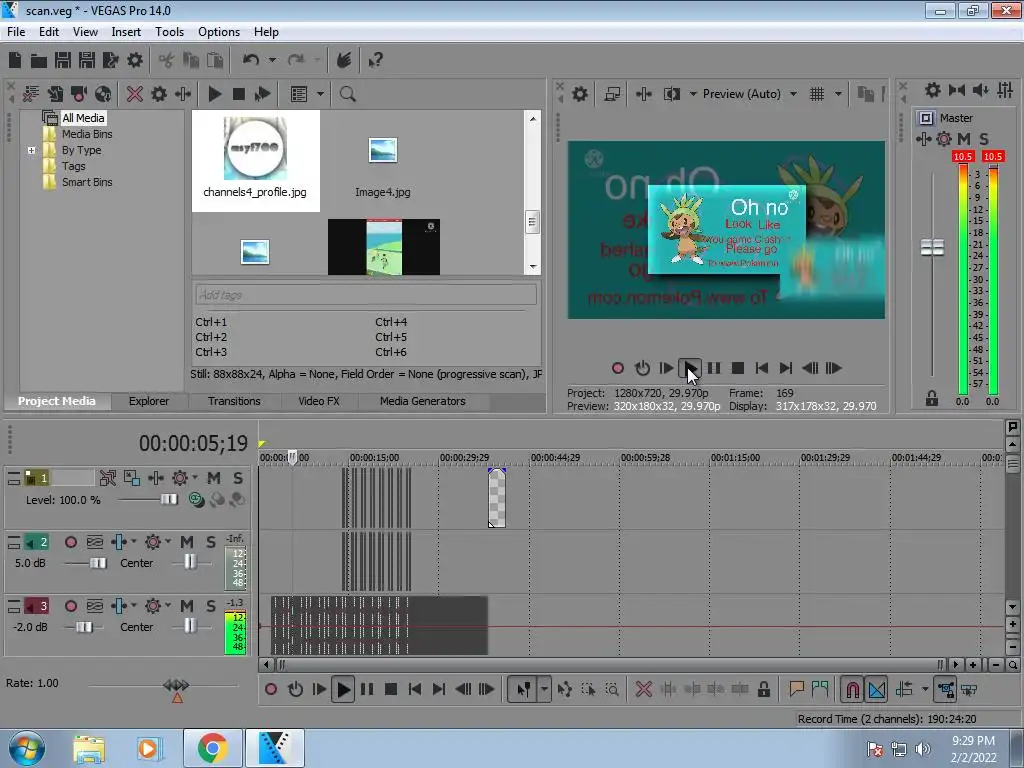Image resolution: width=1024 pixels, height=768 pixels.
Task: Open the media Views dropdown arrow
Action: tap(321, 94)
